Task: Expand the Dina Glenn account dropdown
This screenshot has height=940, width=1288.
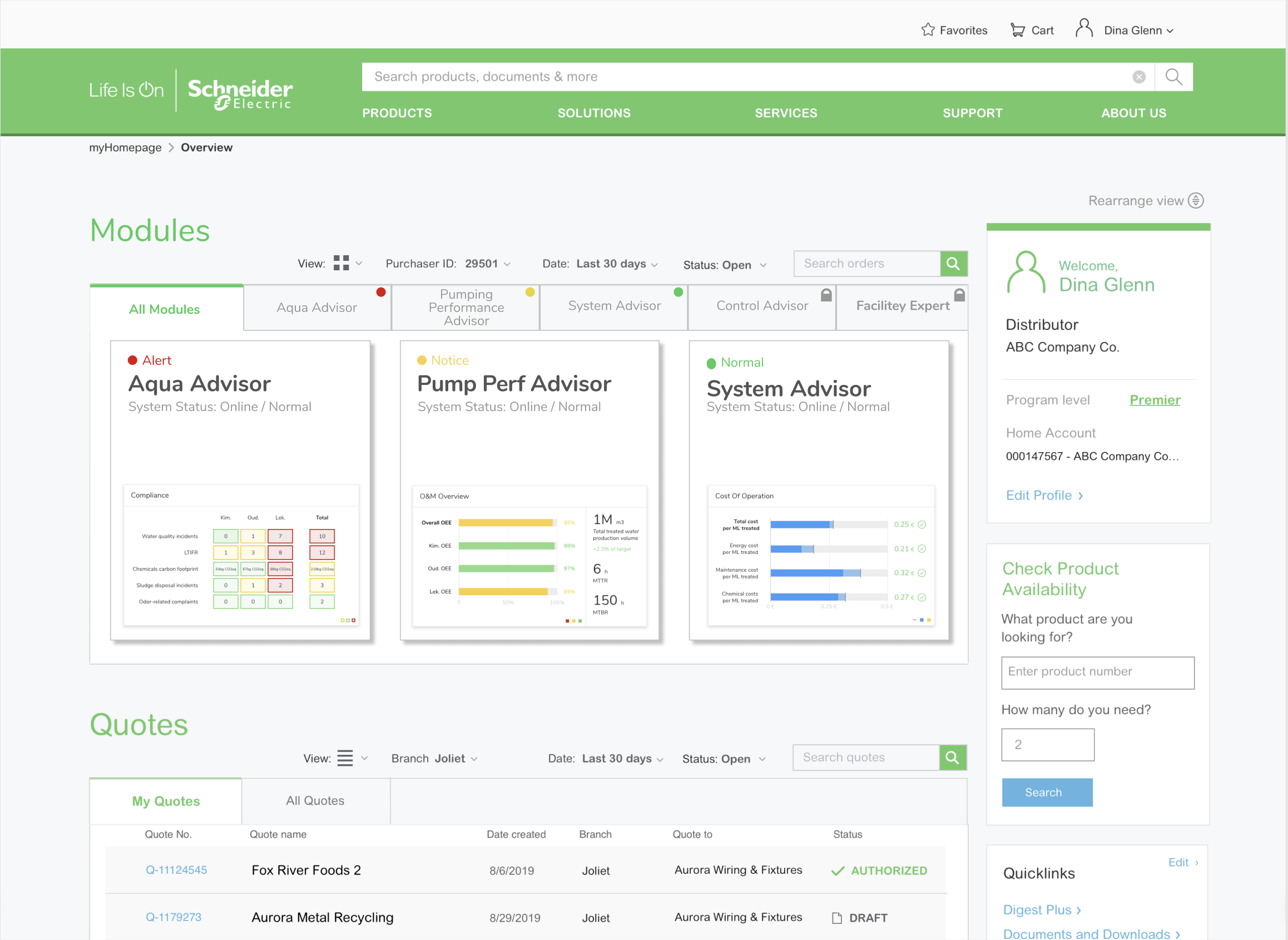Action: pos(1170,31)
